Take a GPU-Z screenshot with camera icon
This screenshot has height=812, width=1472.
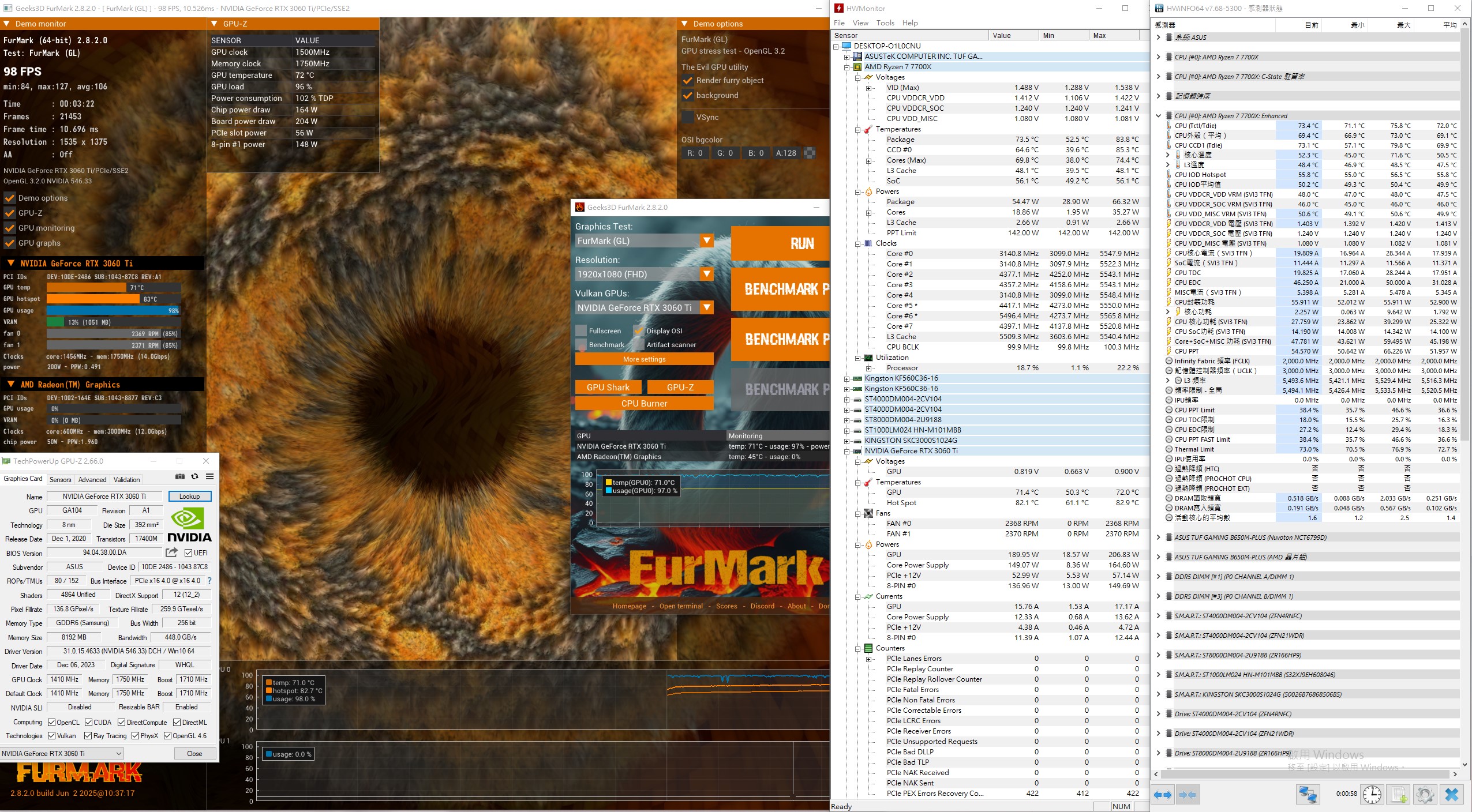click(180, 476)
